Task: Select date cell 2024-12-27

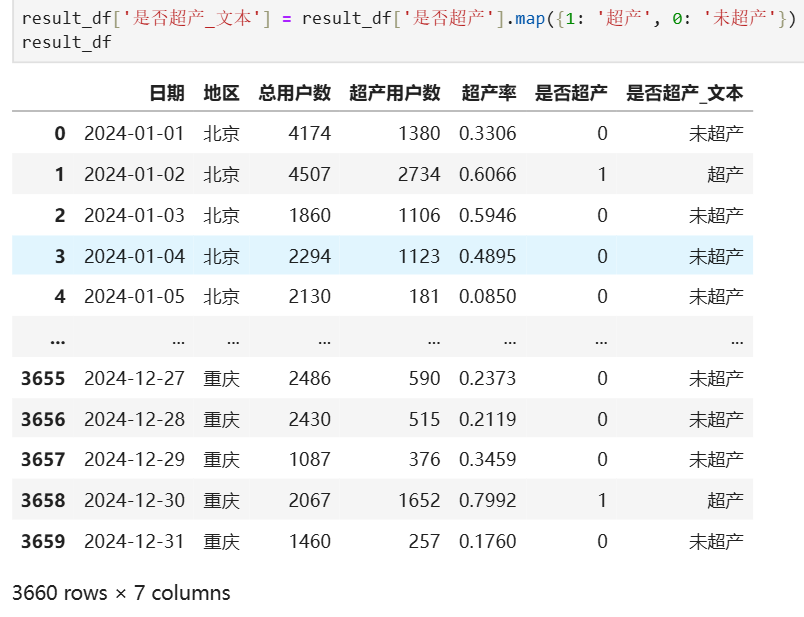Action: (134, 379)
